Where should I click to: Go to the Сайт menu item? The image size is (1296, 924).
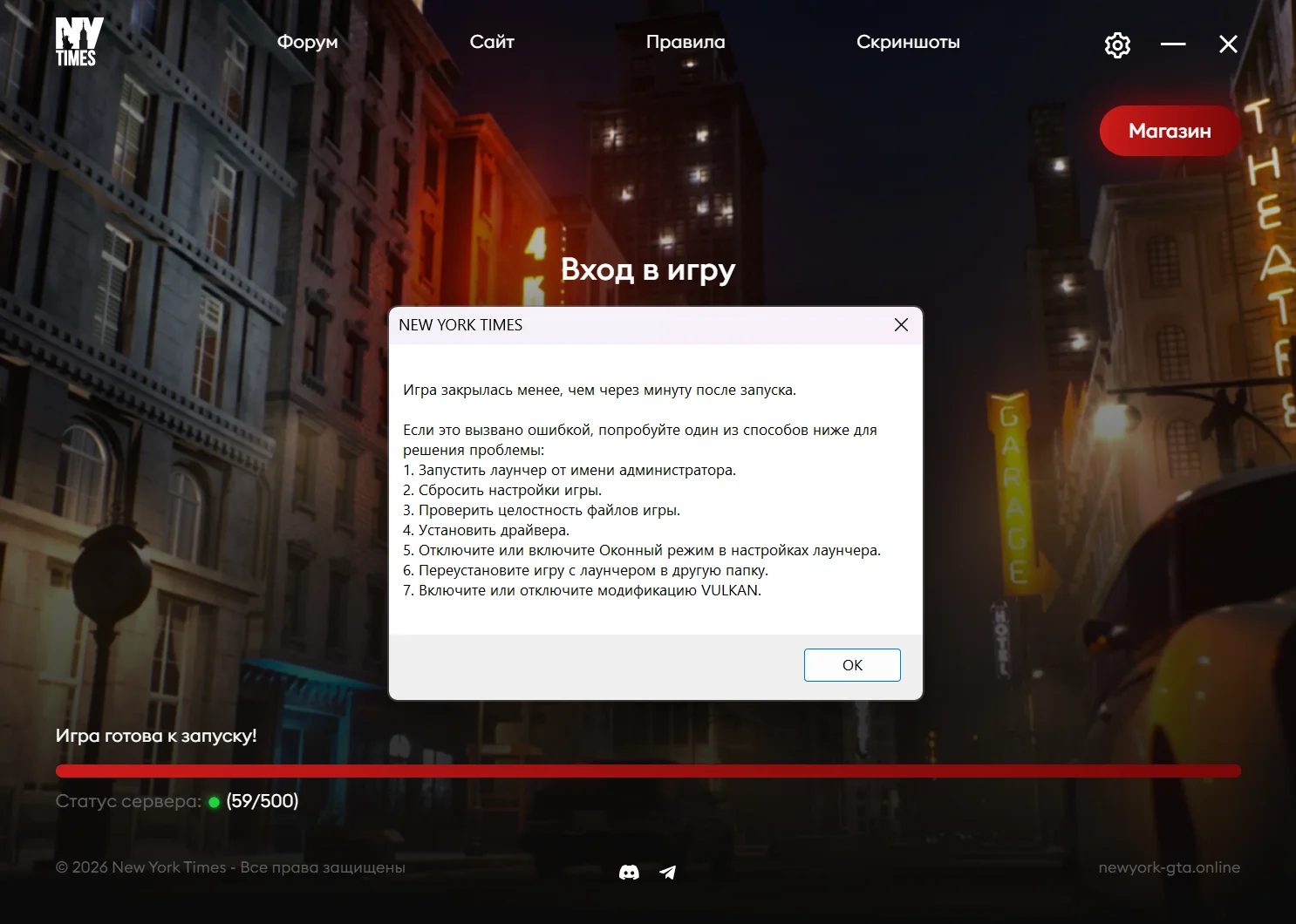click(492, 42)
